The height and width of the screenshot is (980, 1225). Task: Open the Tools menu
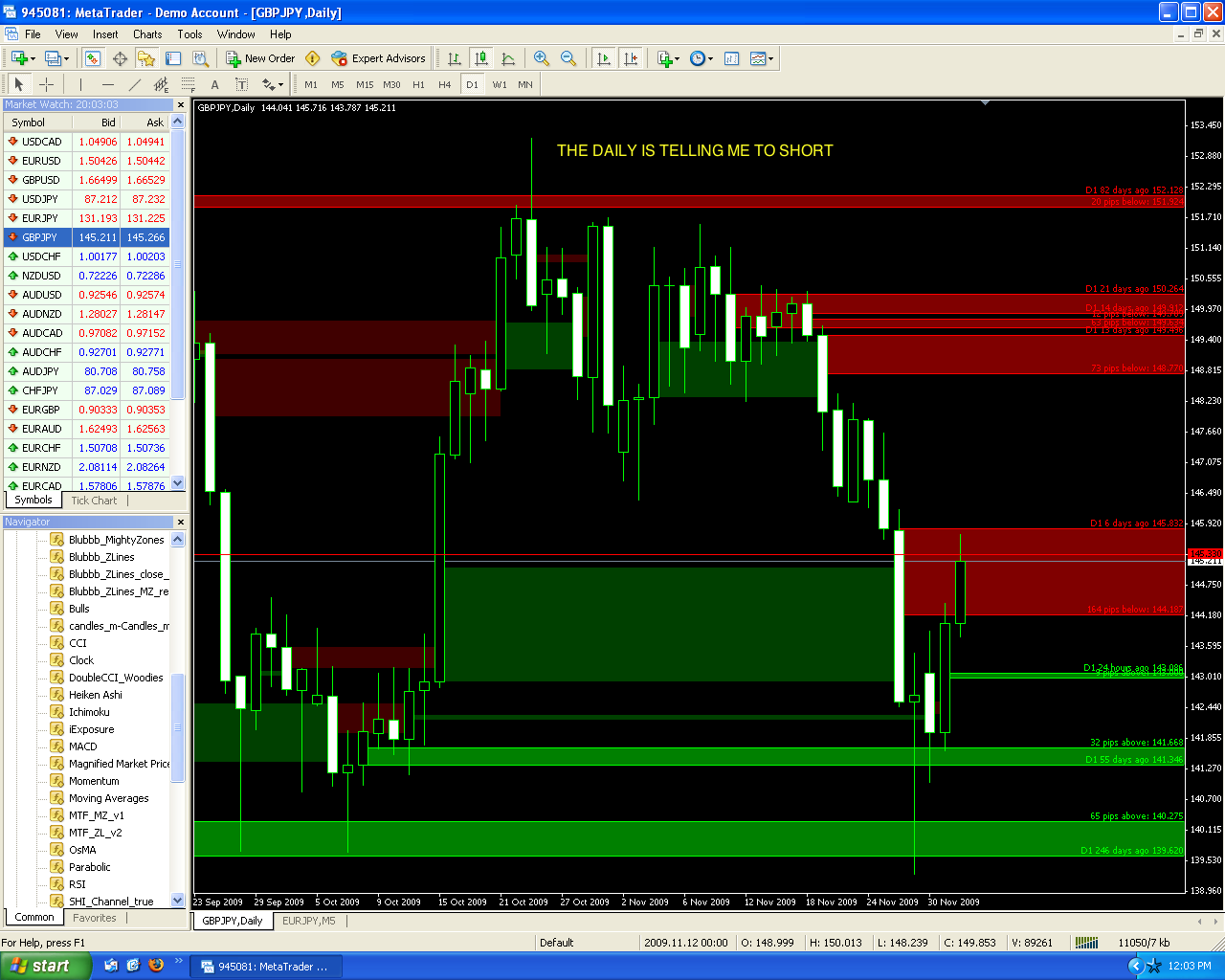[189, 34]
